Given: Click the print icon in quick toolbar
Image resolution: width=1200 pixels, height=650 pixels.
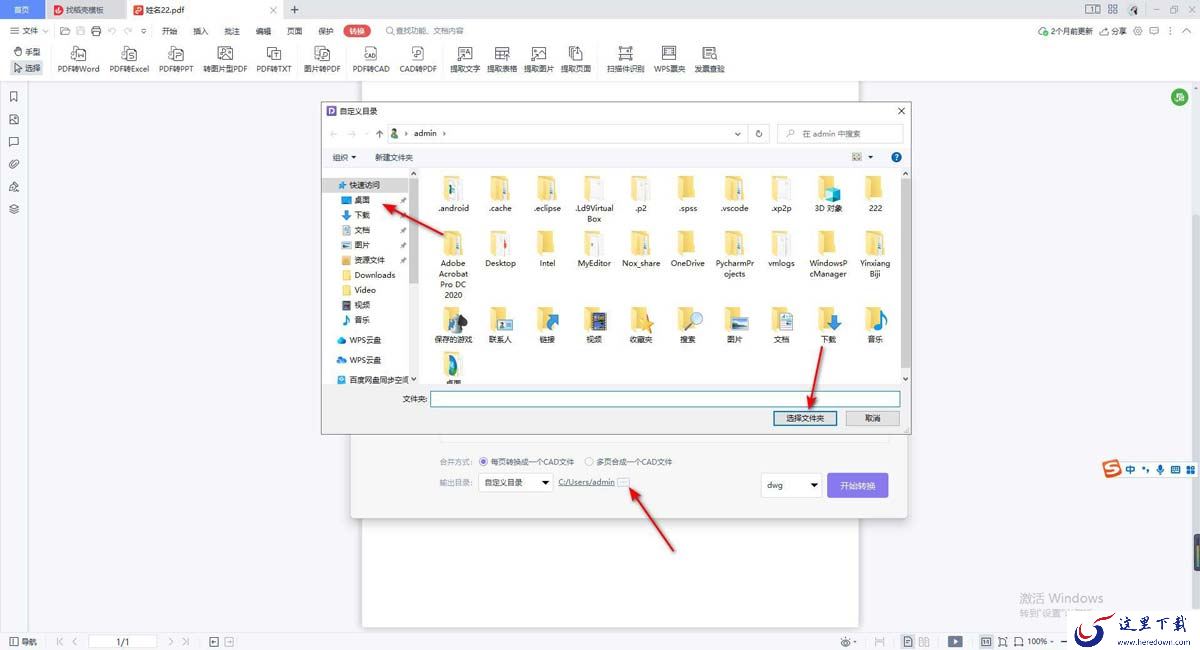Looking at the screenshot, I should click(x=96, y=31).
